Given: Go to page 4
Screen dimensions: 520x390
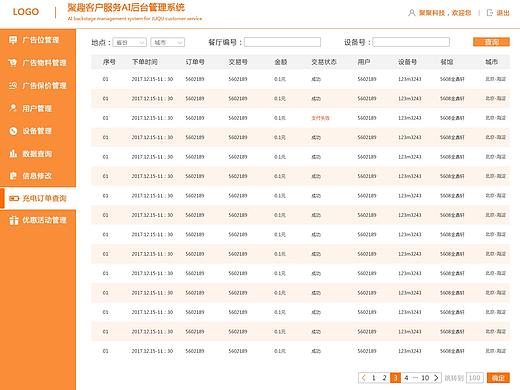Looking at the screenshot, I should pyautogui.click(x=406, y=378).
